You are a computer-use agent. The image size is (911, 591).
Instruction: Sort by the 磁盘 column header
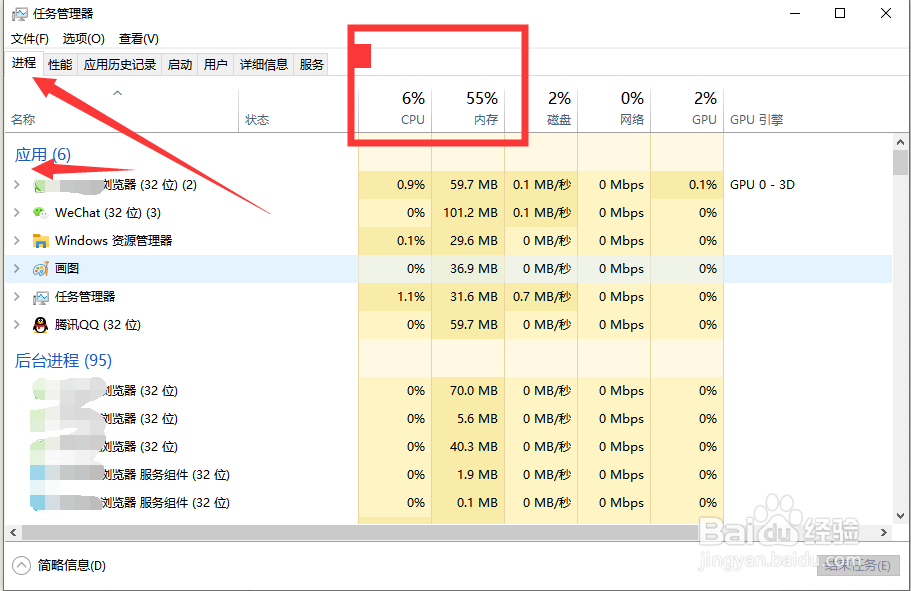click(x=541, y=110)
